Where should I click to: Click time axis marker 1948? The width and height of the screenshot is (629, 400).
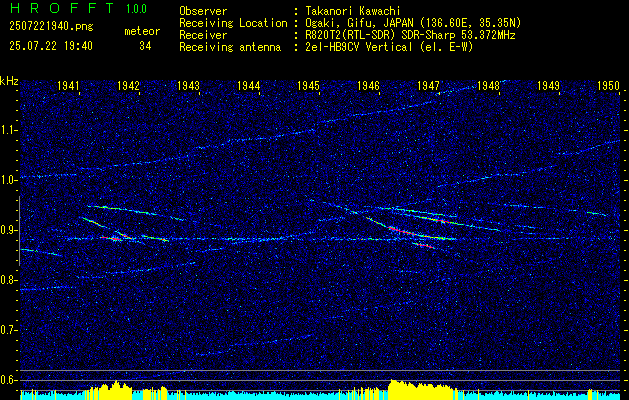pos(489,85)
